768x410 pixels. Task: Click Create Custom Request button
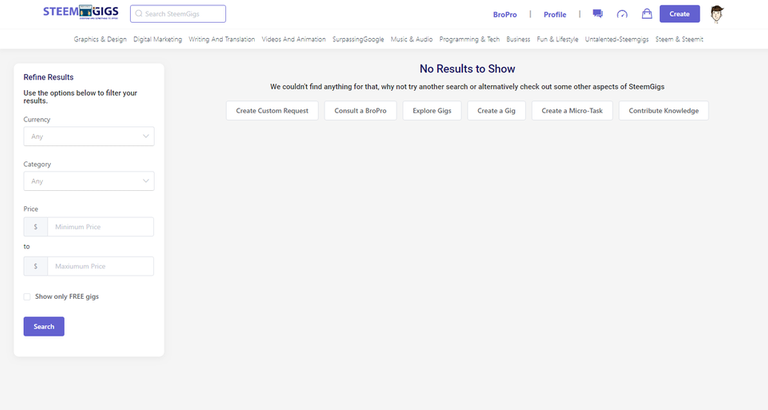(x=272, y=111)
